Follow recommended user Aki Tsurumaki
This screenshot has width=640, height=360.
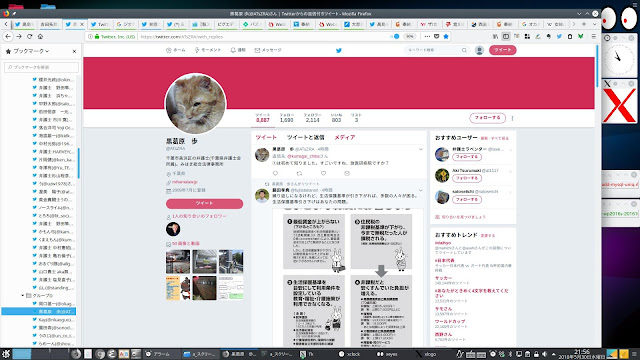467,178
